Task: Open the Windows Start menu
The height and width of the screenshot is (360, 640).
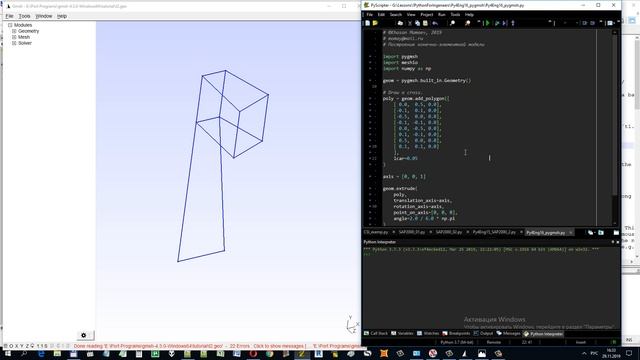Action: point(7,353)
